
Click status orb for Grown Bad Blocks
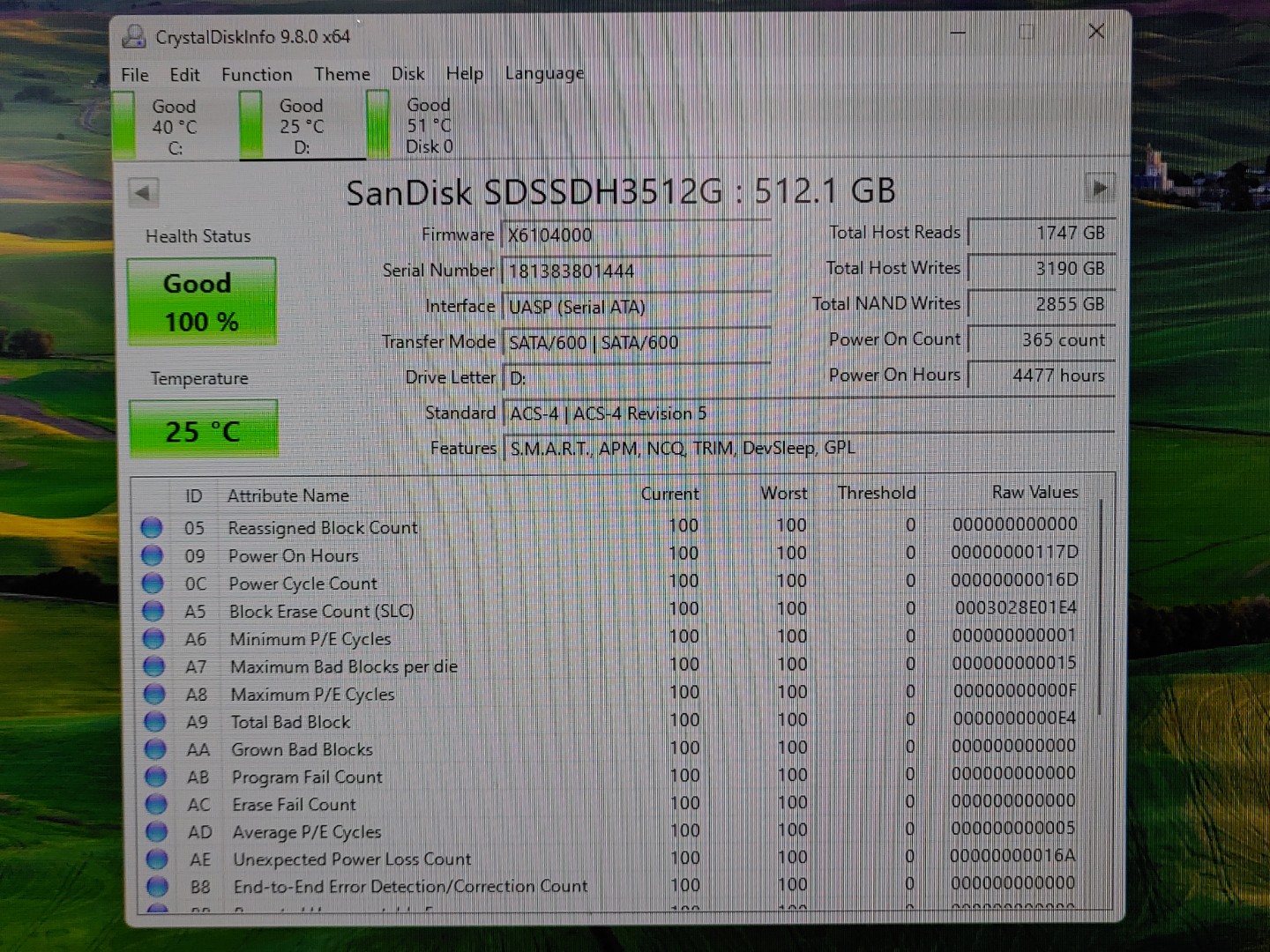point(155,749)
